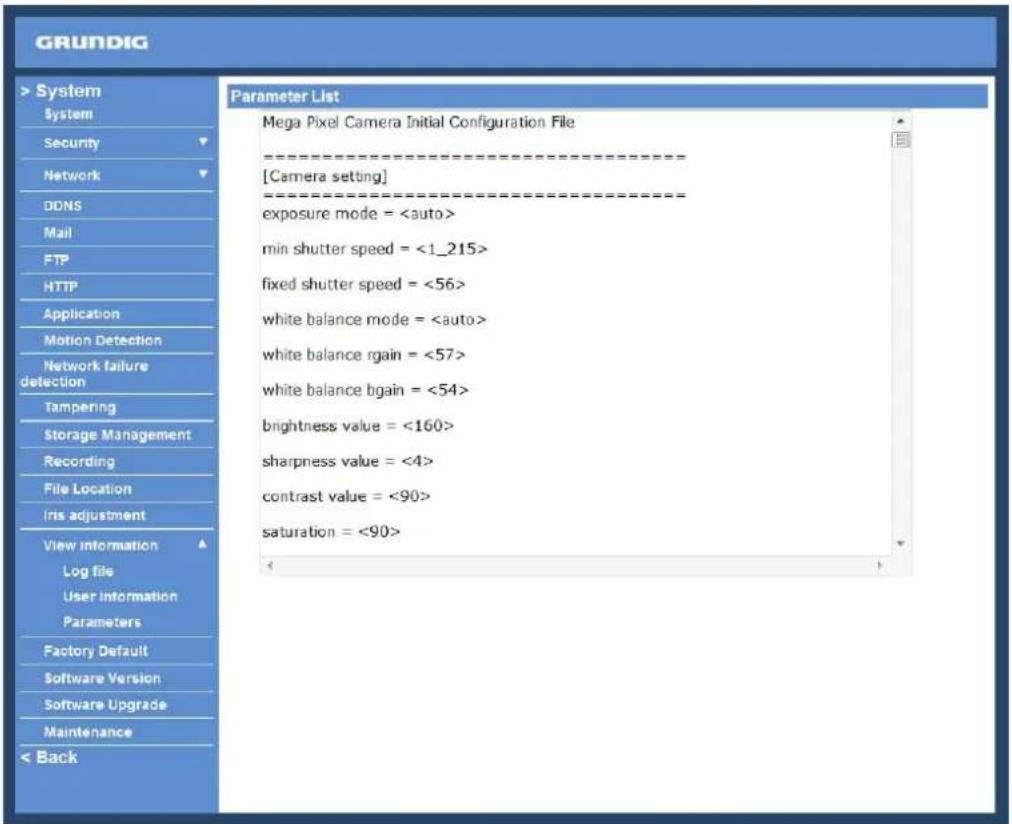
Task: Open the System heading in sidebar
Action: pos(61,91)
